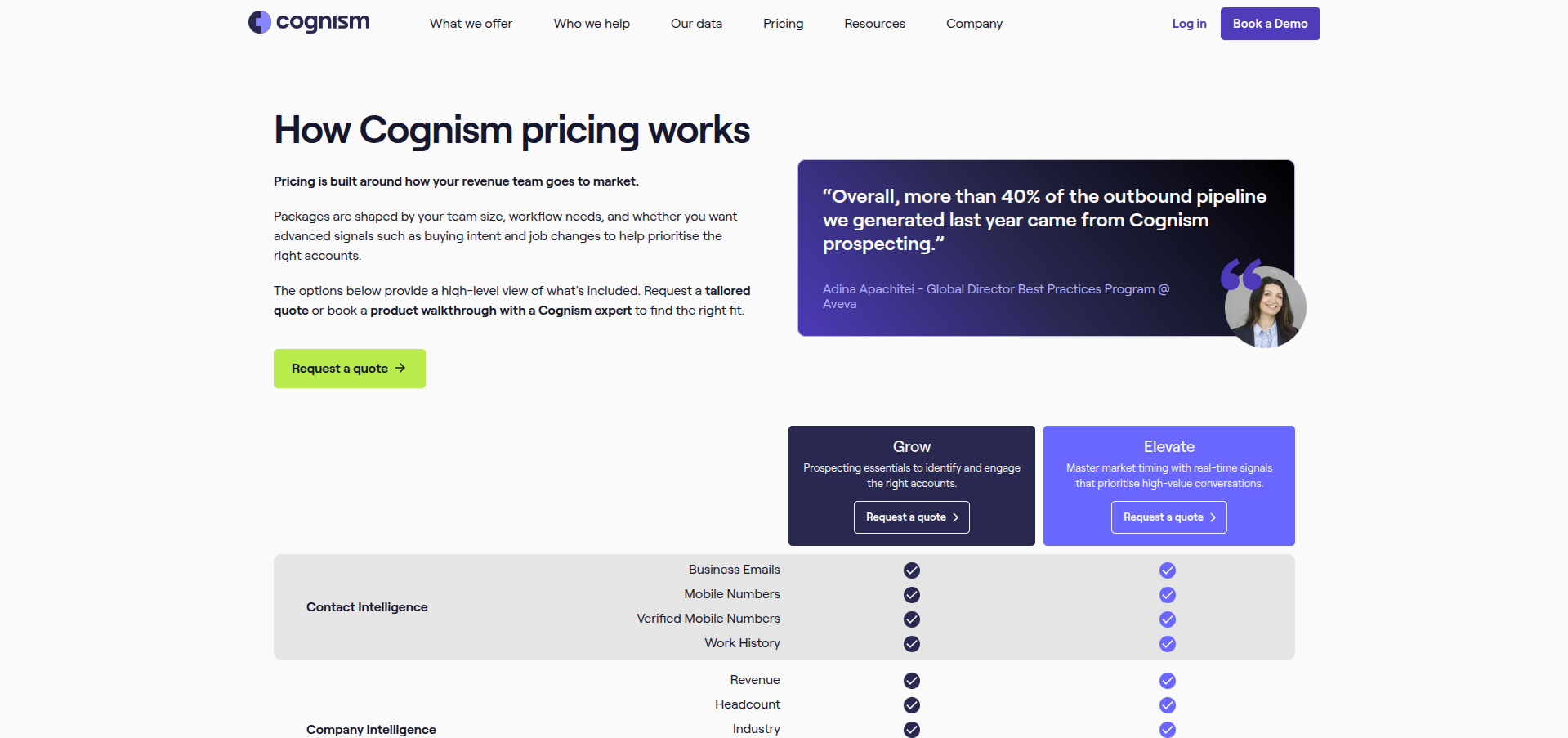Open the Company navigation menu
This screenshot has height=738, width=1568.
(973, 23)
